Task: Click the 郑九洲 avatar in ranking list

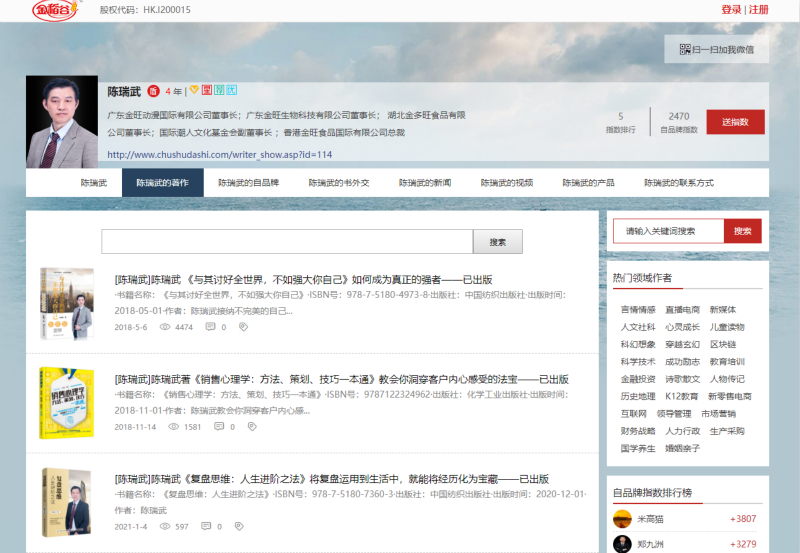Action: [x=622, y=544]
